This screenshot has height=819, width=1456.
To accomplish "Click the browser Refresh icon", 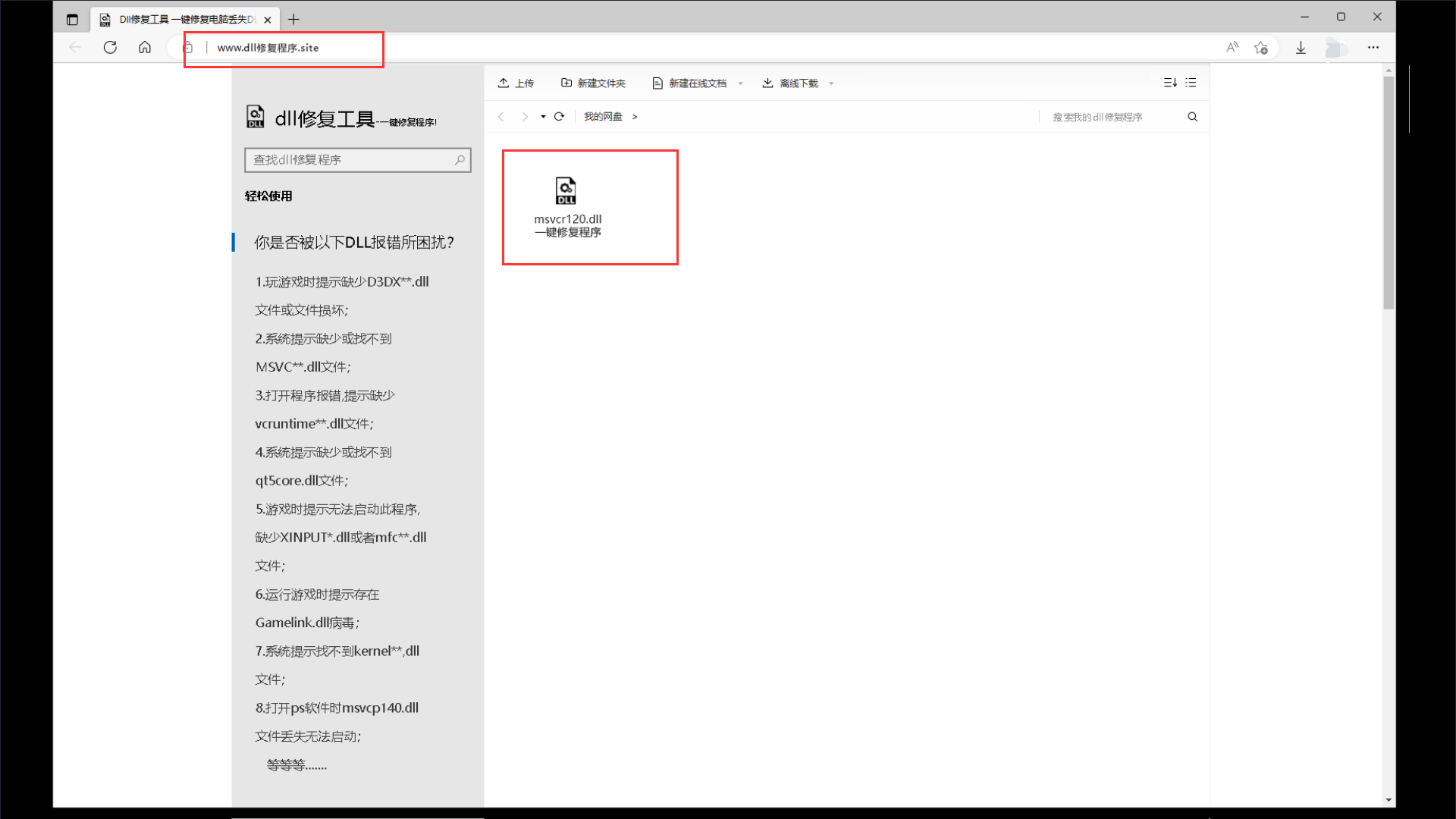I will click(x=110, y=47).
